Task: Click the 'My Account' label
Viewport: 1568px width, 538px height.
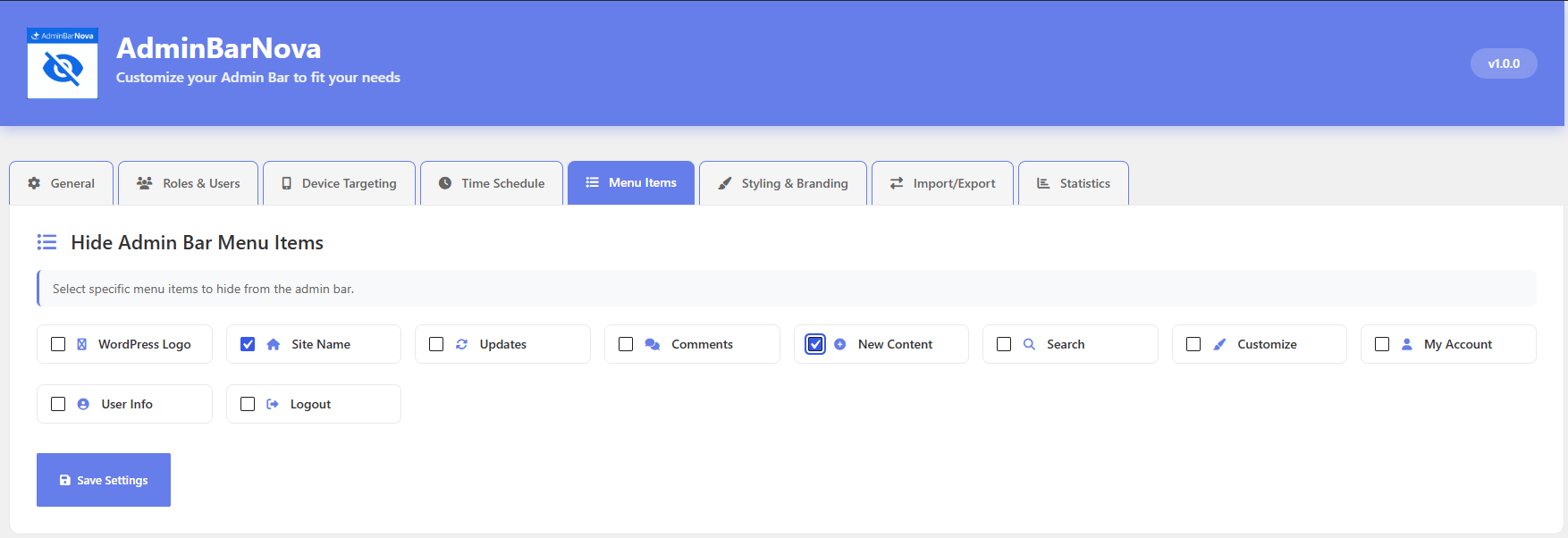Action: point(1458,344)
